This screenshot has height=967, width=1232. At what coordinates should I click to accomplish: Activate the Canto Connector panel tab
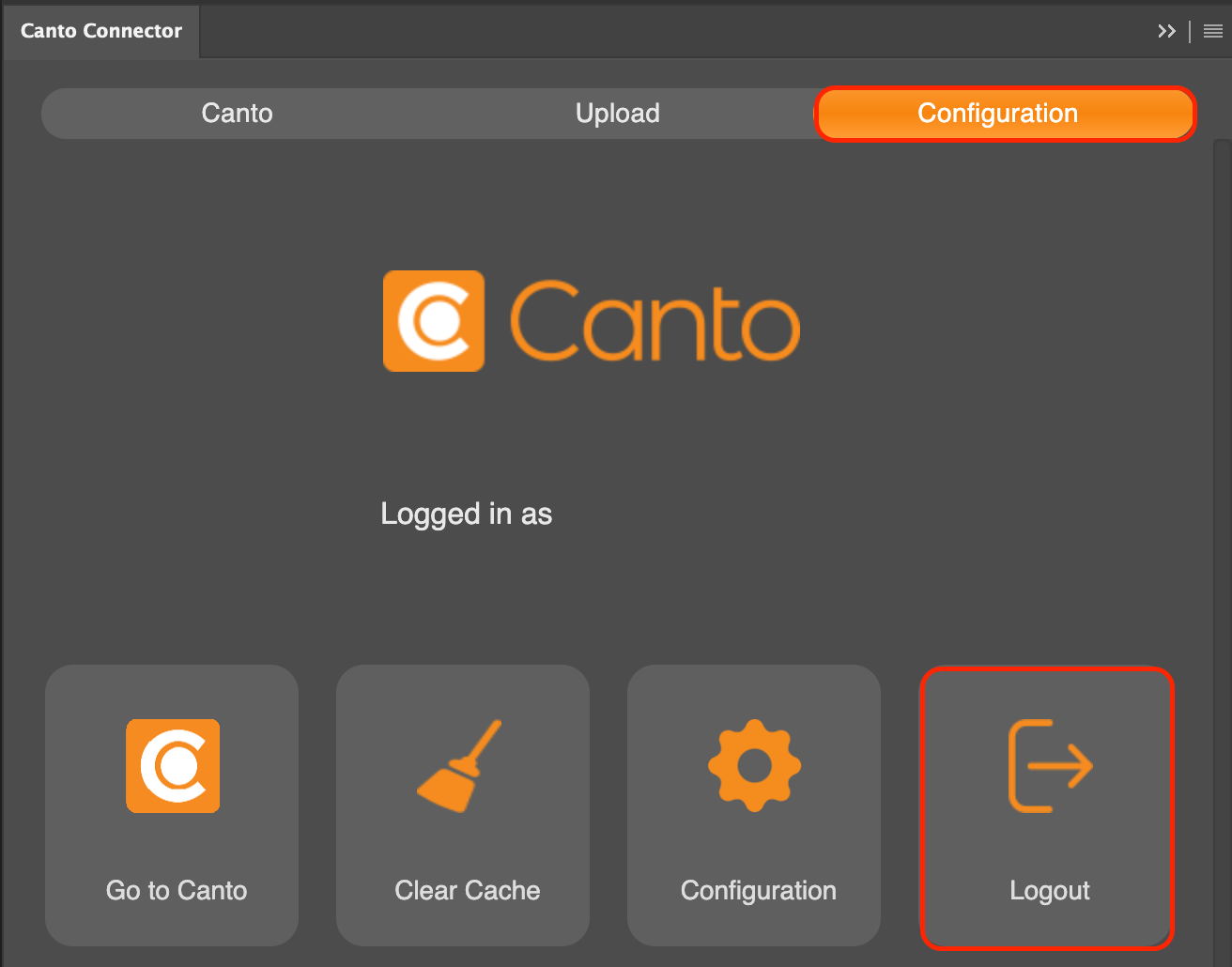tap(101, 31)
